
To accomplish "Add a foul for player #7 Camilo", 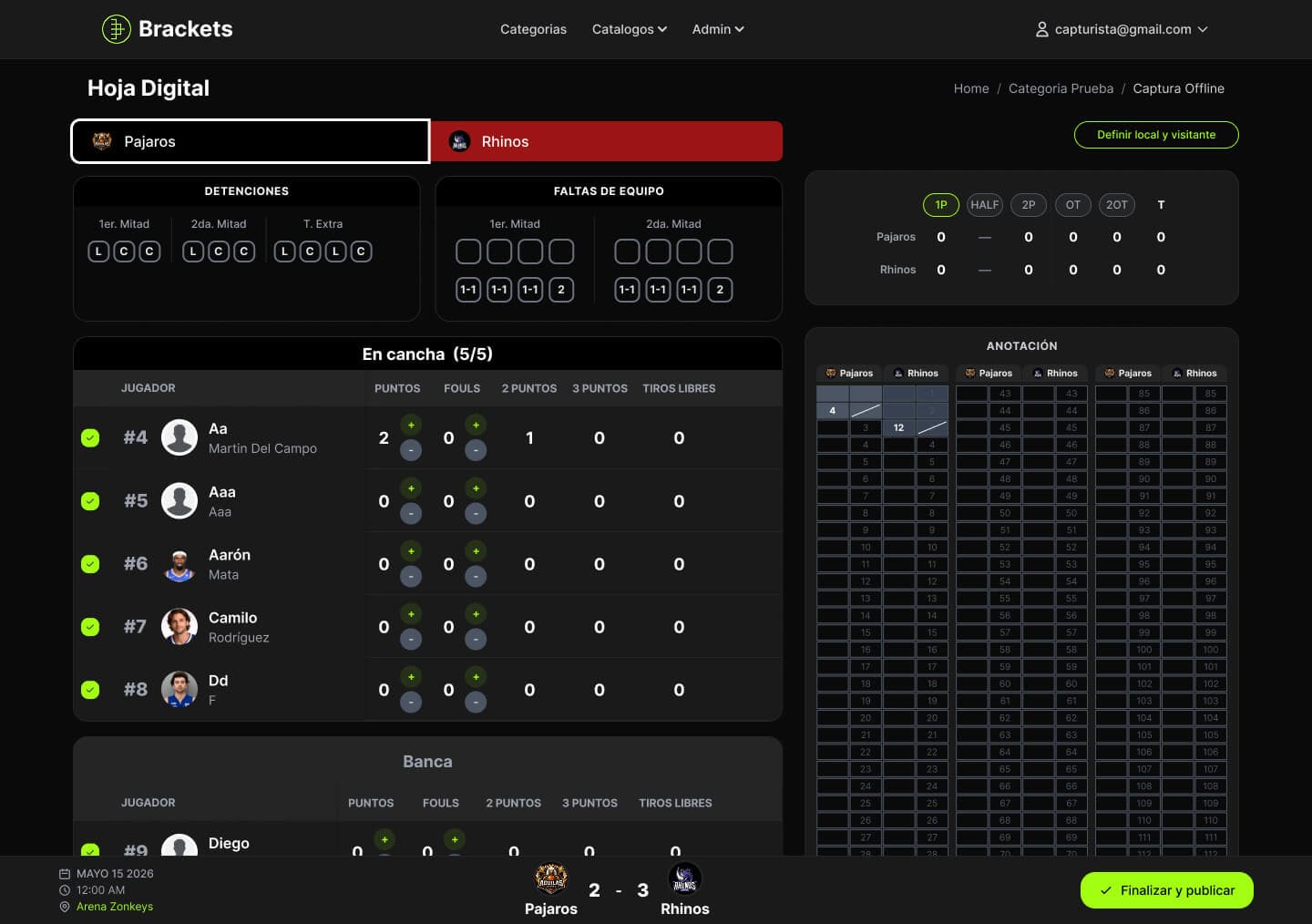I will [x=476, y=614].
